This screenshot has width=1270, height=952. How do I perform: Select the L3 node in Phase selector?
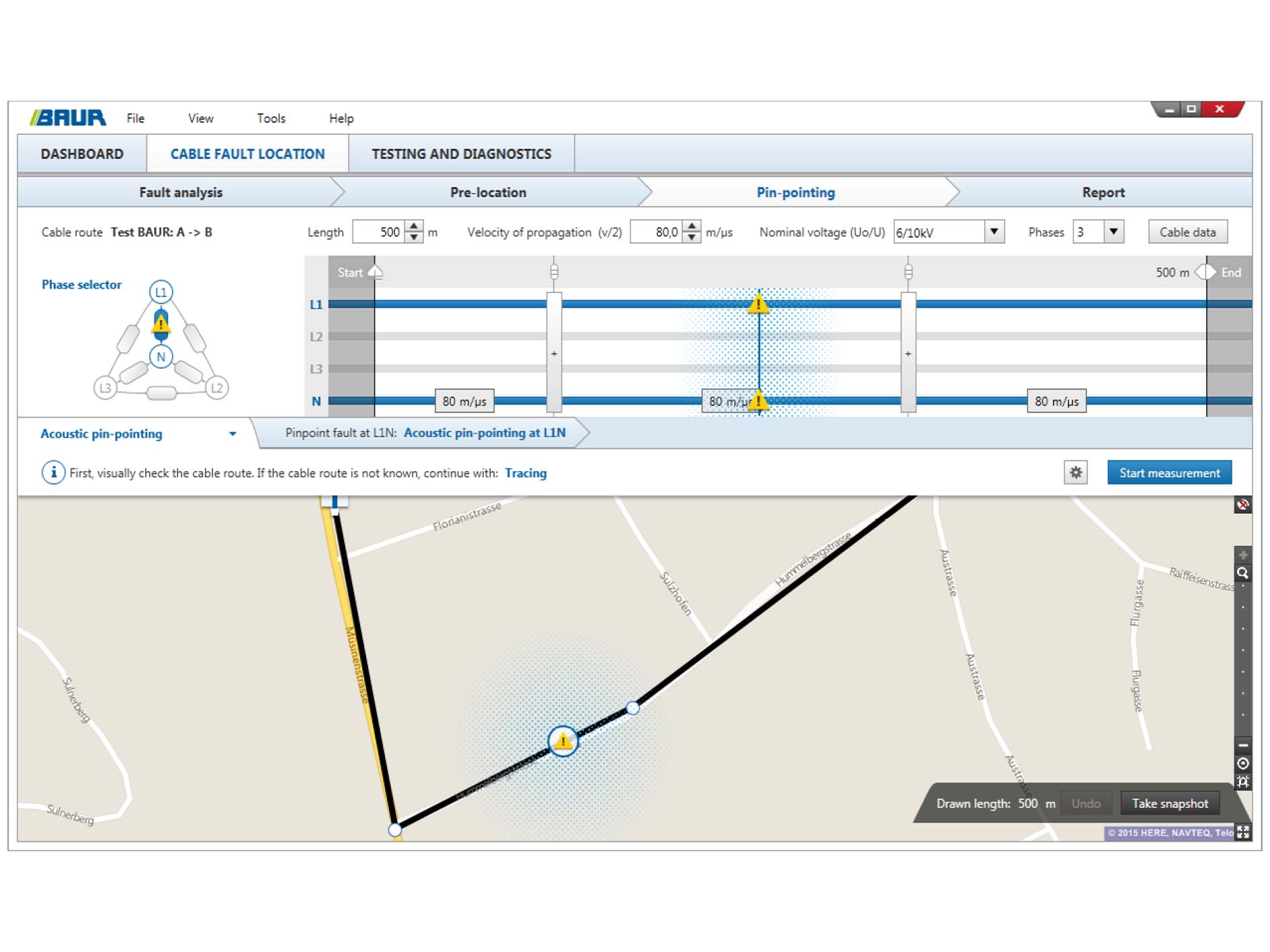(x=105, y=388)
